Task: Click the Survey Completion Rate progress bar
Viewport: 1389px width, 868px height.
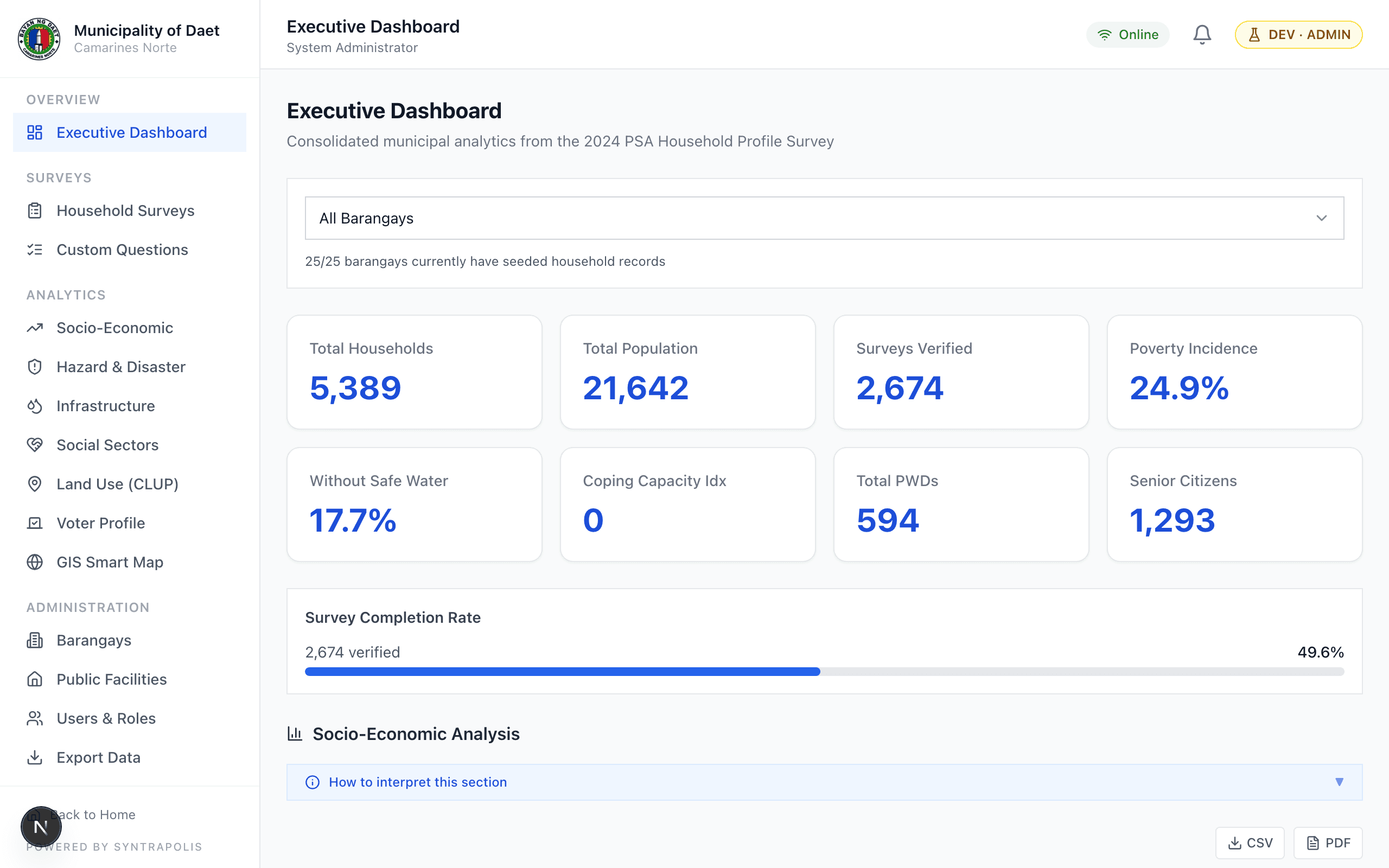Action: (824, 671)
